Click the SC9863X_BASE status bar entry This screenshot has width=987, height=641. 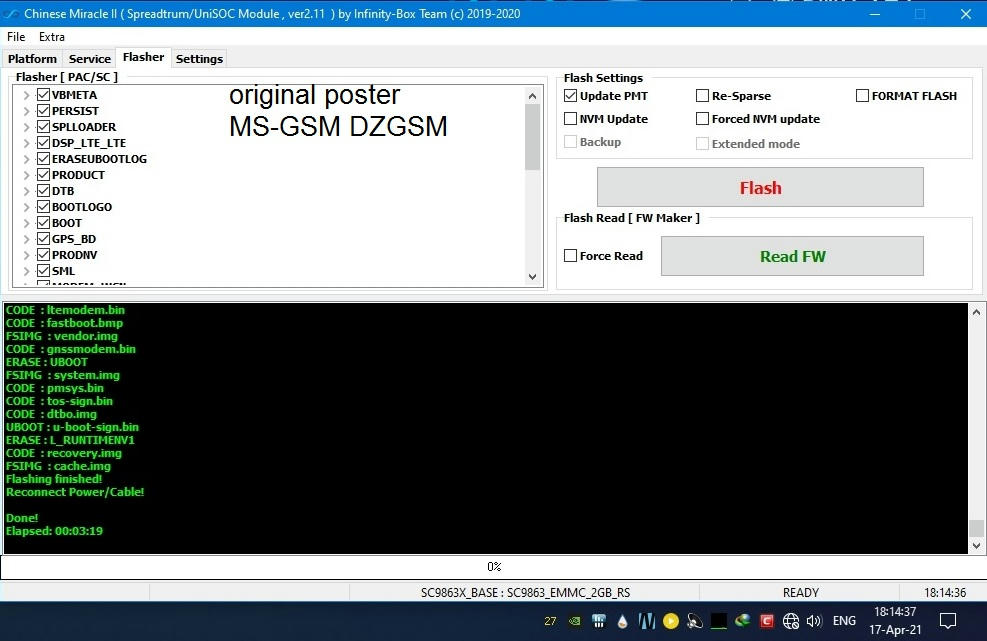coord(525,593)
